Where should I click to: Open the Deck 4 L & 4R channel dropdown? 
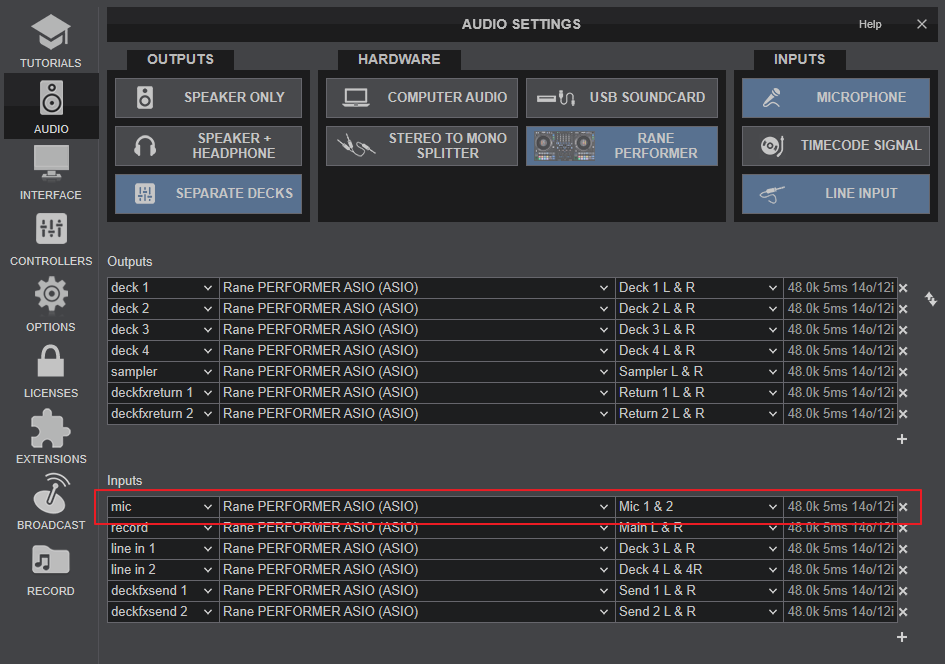tap(699, 571)
